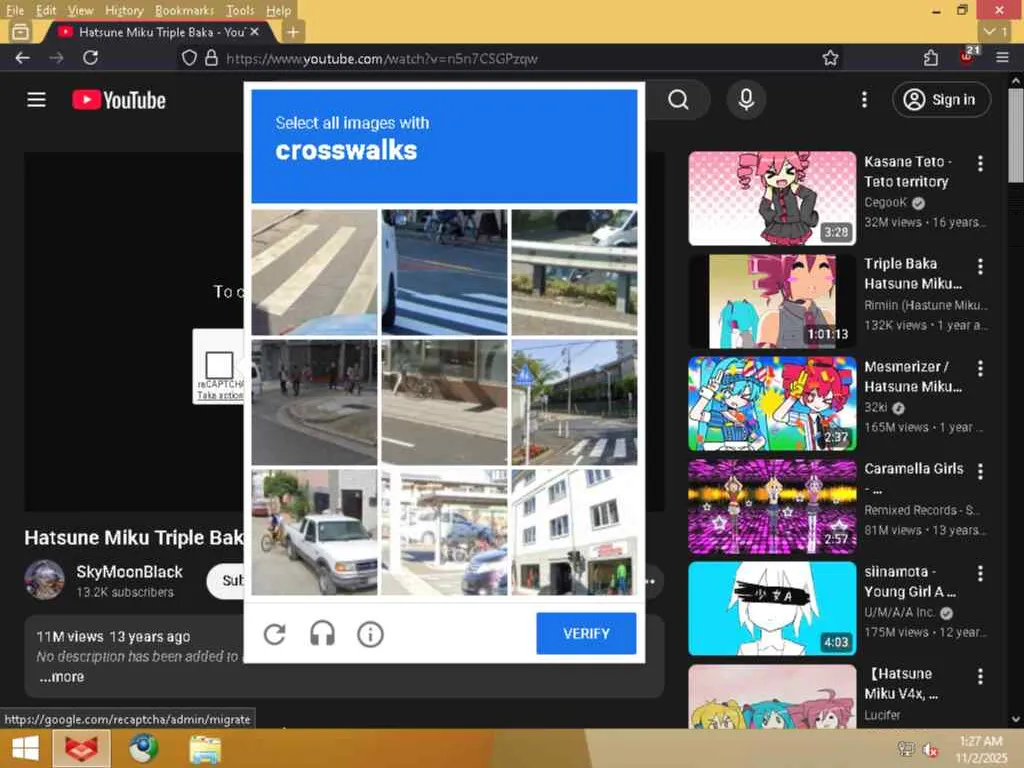This screenshot has height=768, width=1024.
Task: Open browser application menu
Action: coord(1002,58)
